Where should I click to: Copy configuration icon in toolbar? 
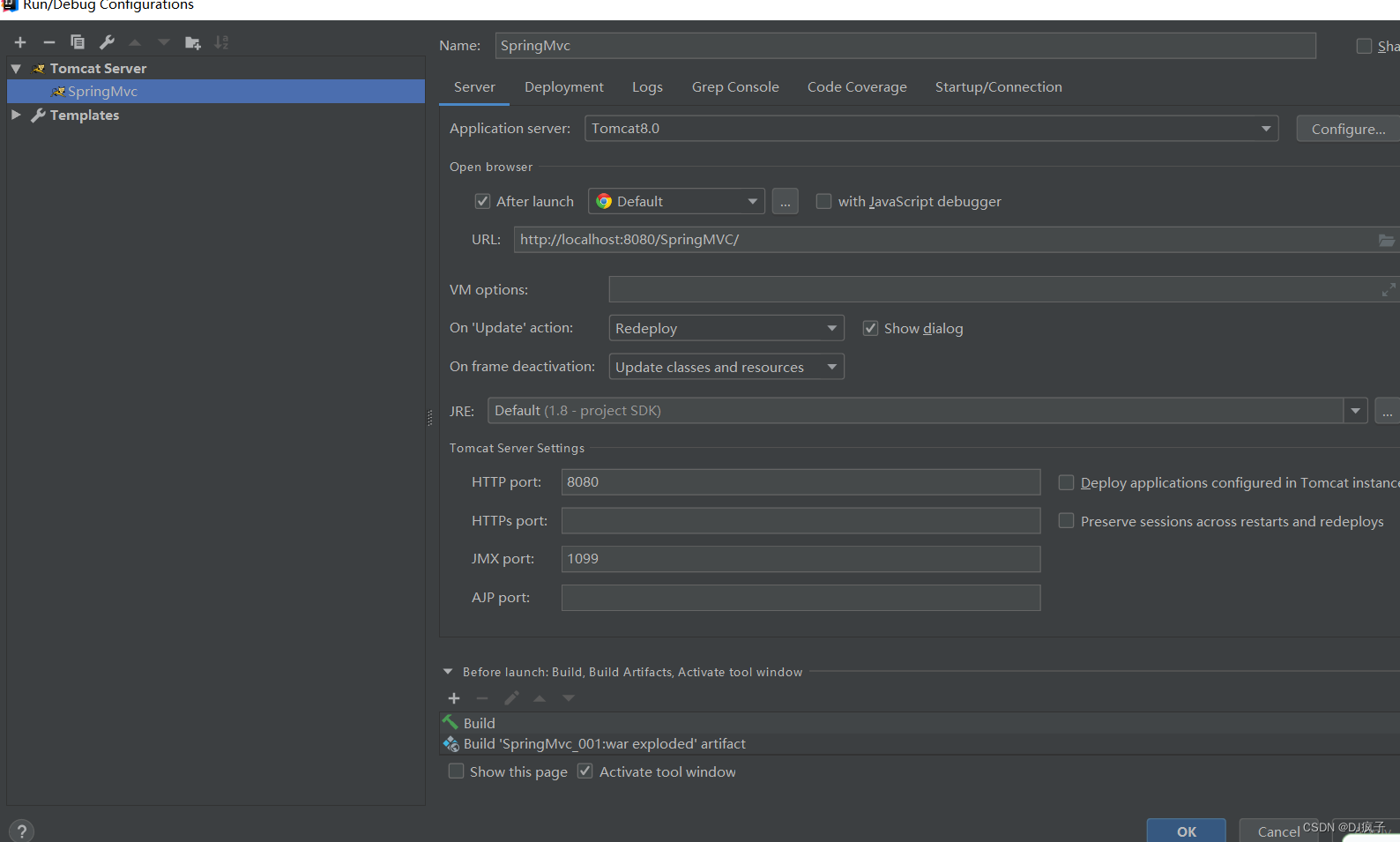click(78, 42)
